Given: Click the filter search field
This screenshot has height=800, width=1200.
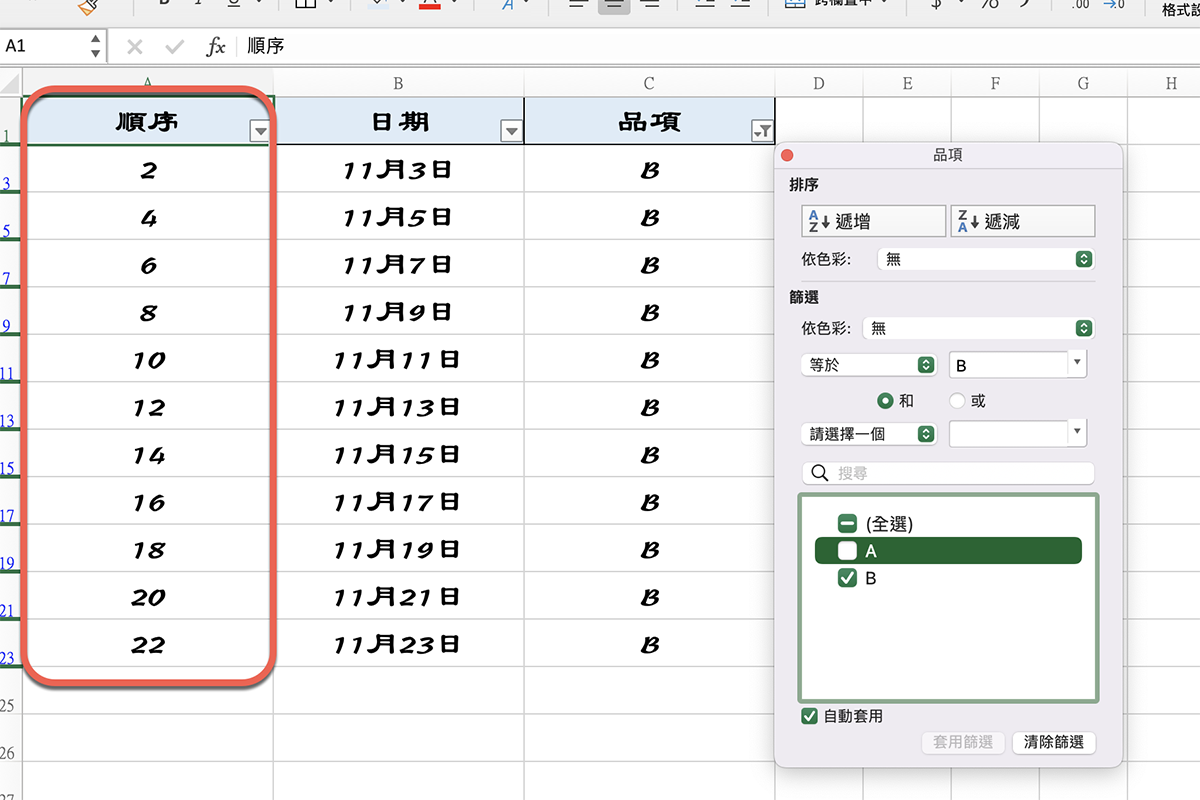Looking at the screenshot, I should [x=947, y=471].
